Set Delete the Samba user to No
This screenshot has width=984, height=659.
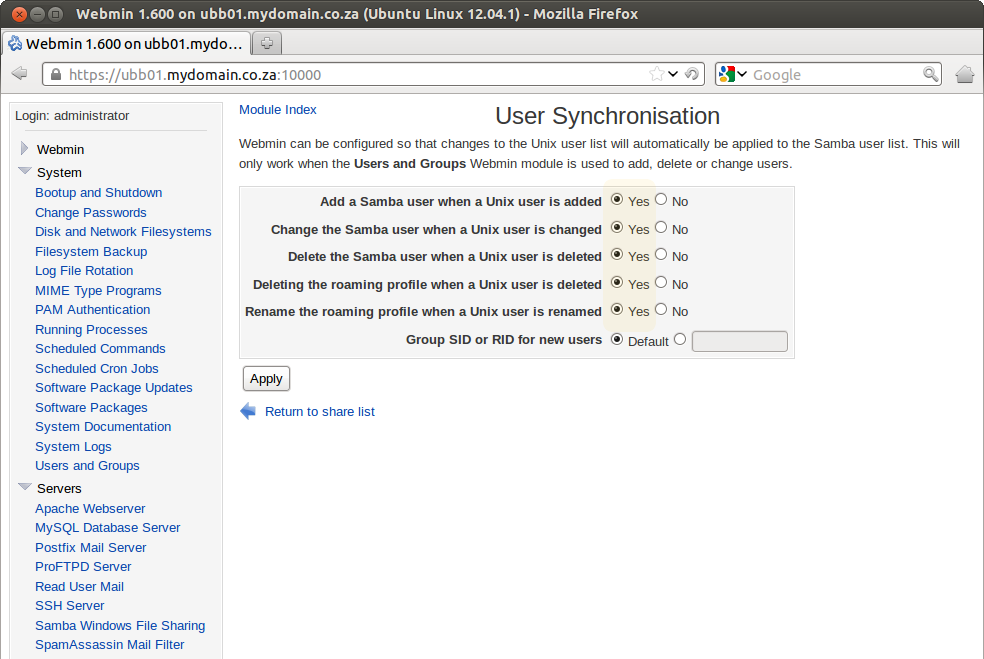point(661,254)
